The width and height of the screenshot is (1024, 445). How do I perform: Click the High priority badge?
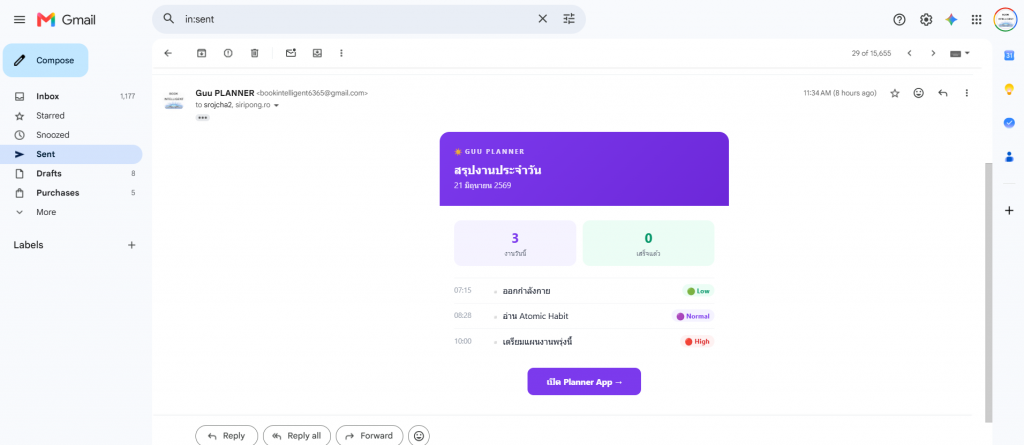tap(697, 341)
